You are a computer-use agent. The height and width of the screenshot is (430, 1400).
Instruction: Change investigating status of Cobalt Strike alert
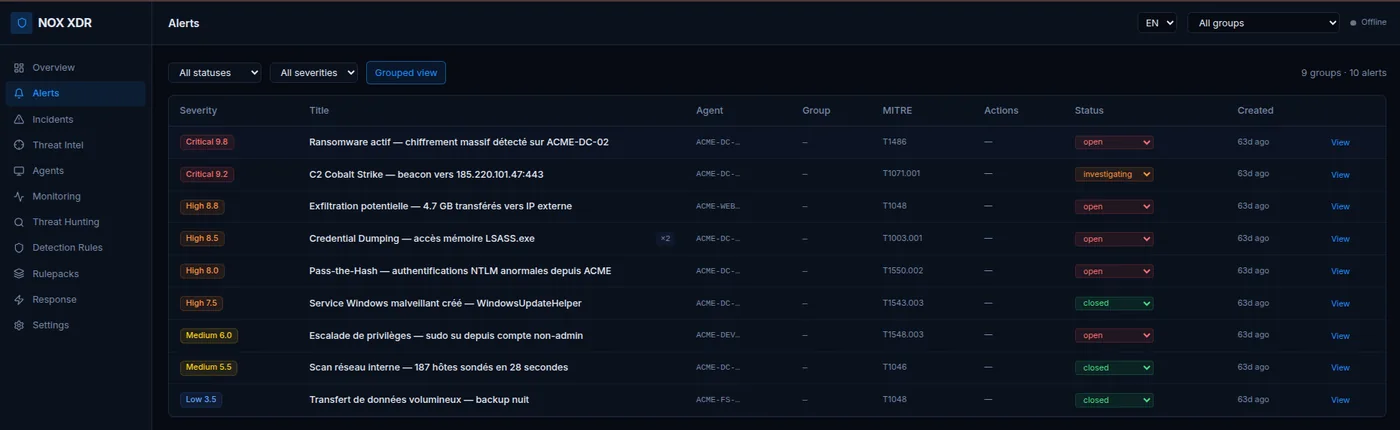1114,174
